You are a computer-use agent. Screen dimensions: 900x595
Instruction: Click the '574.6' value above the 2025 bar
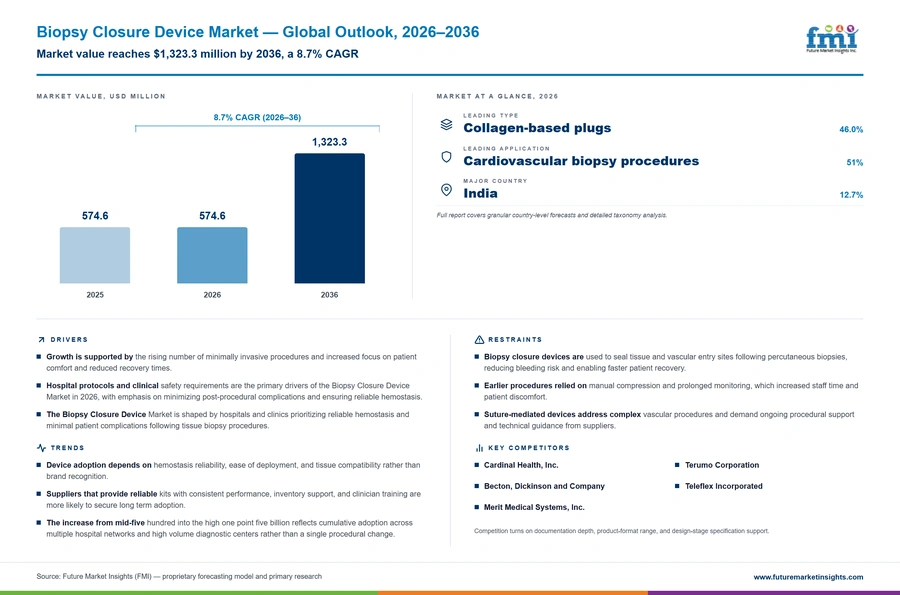pos(95,216)
